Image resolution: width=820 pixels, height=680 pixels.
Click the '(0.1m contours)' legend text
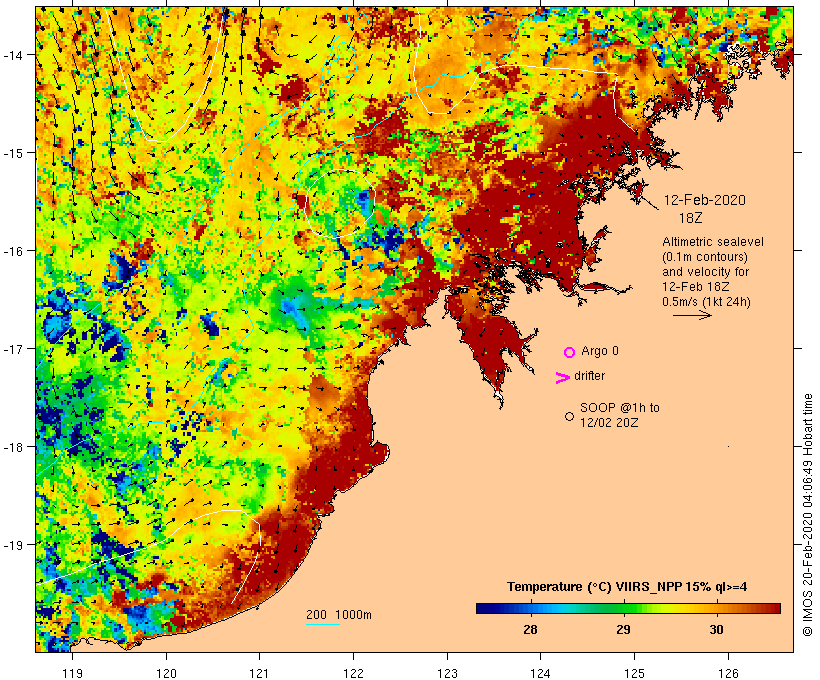705,257
